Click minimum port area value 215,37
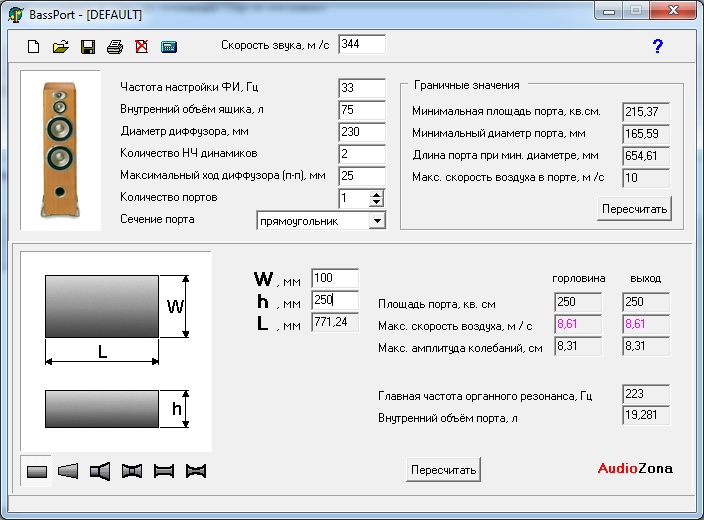The height and width of the screenshot is (520, 704). coord(646,112)
